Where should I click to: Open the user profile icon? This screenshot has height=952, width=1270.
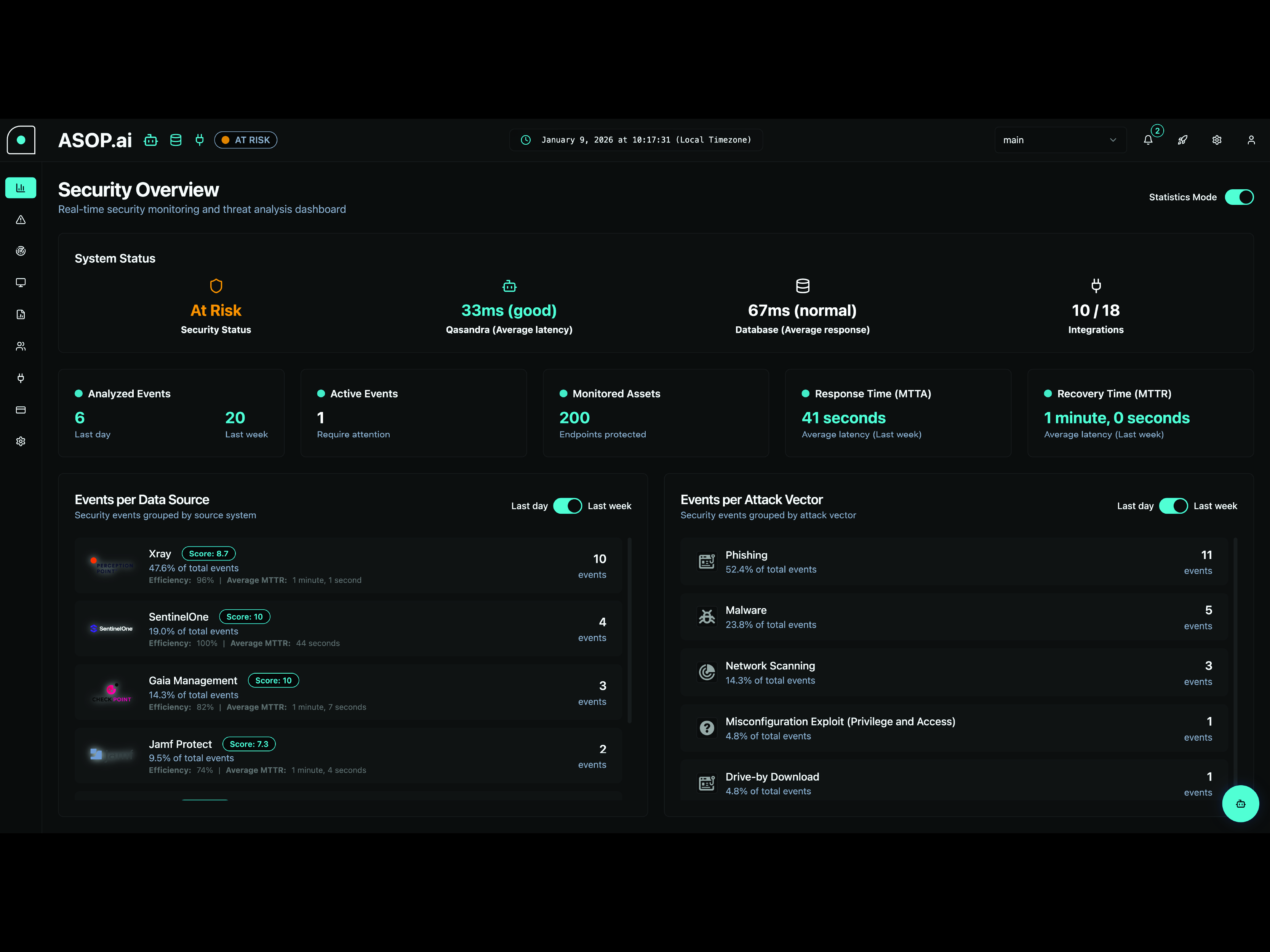tap(1251, 140)
